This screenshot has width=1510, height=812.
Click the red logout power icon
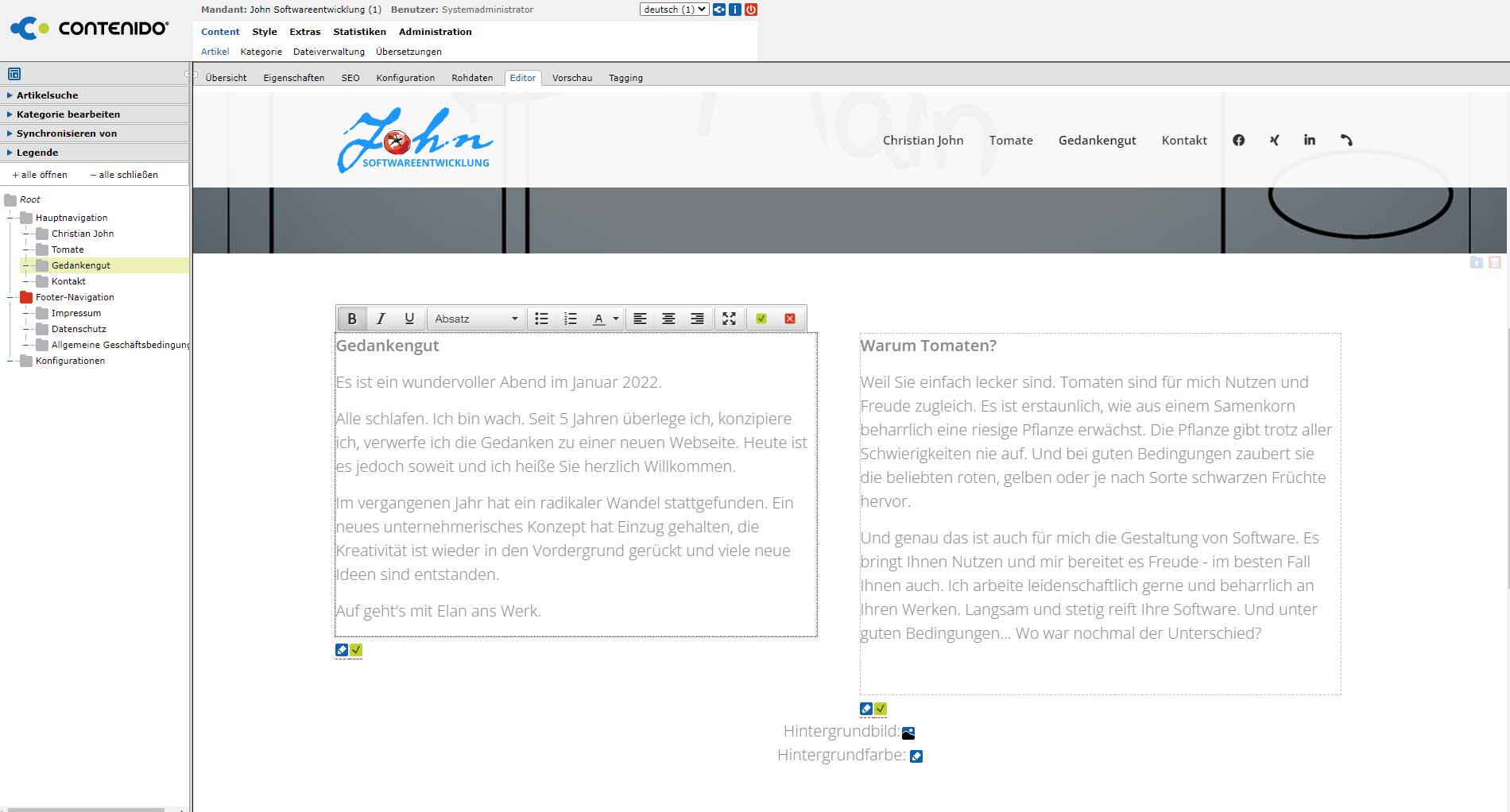click(751, 10)
